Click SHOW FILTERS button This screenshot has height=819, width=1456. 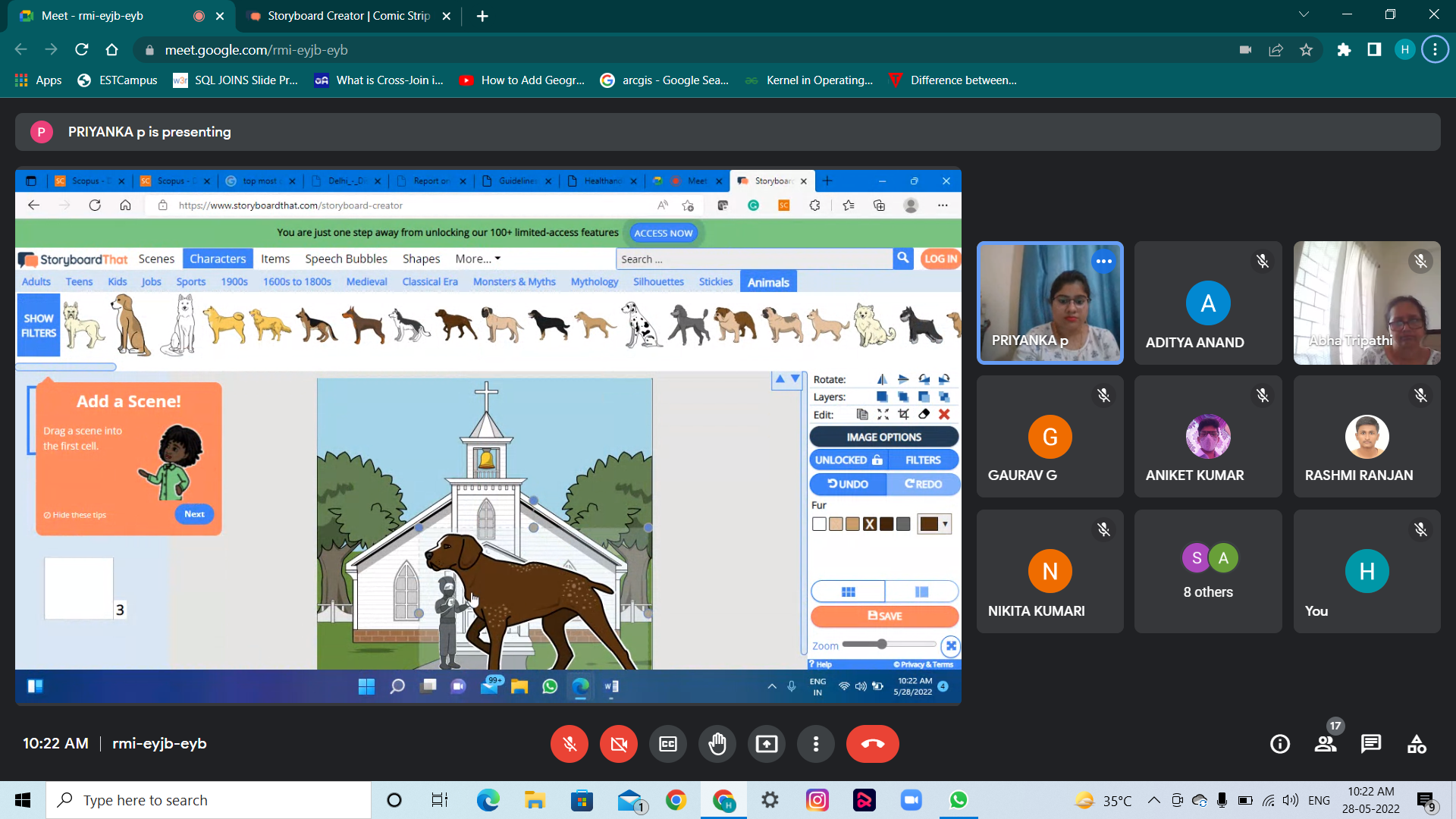[39, 325]
